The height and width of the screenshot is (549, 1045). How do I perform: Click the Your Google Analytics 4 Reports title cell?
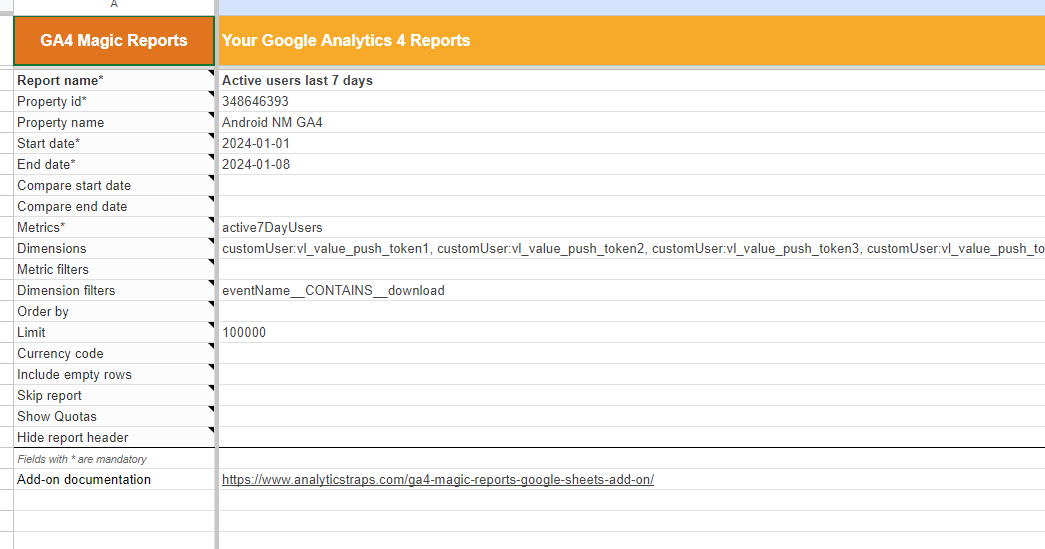[632, 41]
